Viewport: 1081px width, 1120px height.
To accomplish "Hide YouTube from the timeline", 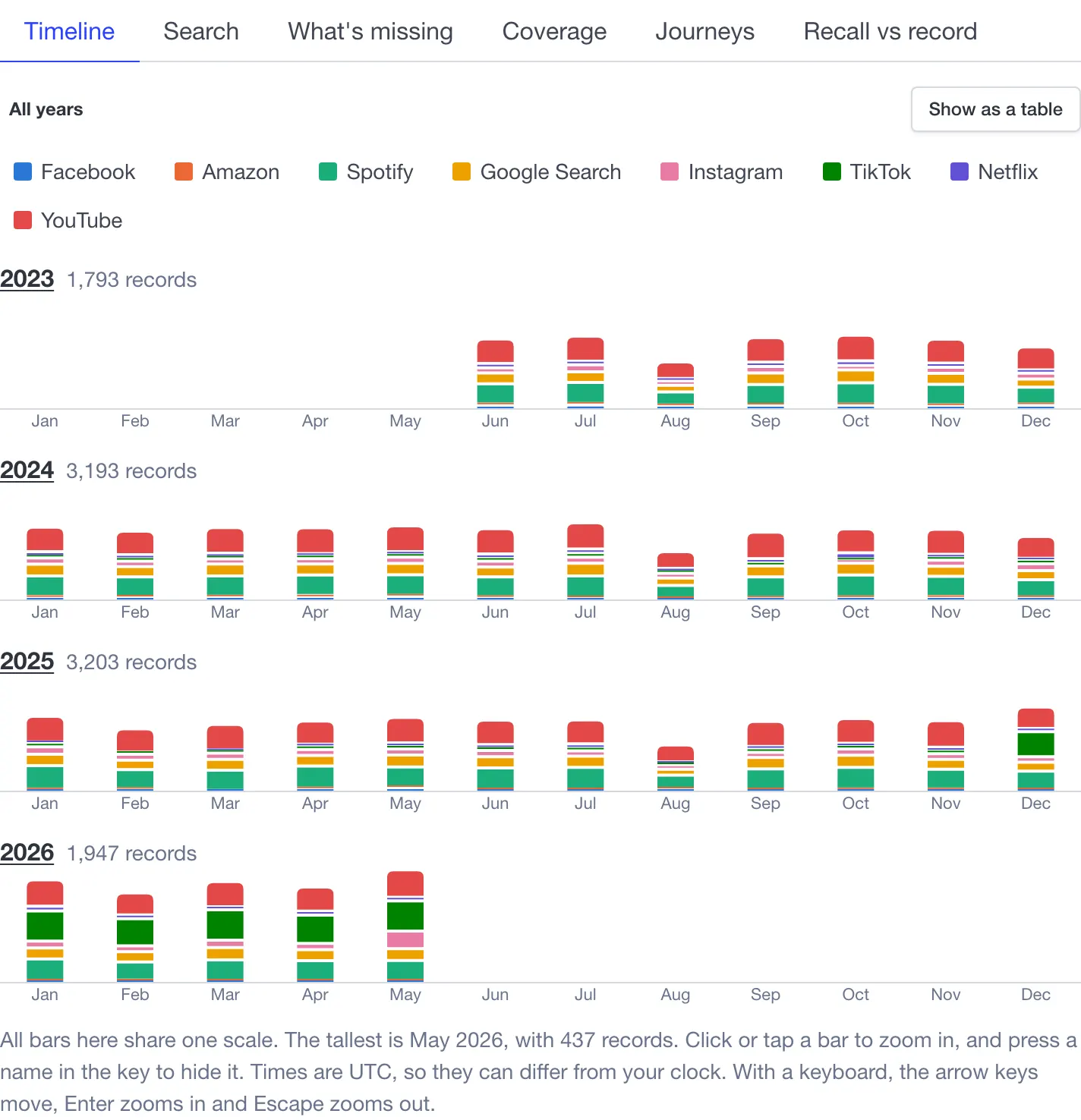I will coord(68,221).
